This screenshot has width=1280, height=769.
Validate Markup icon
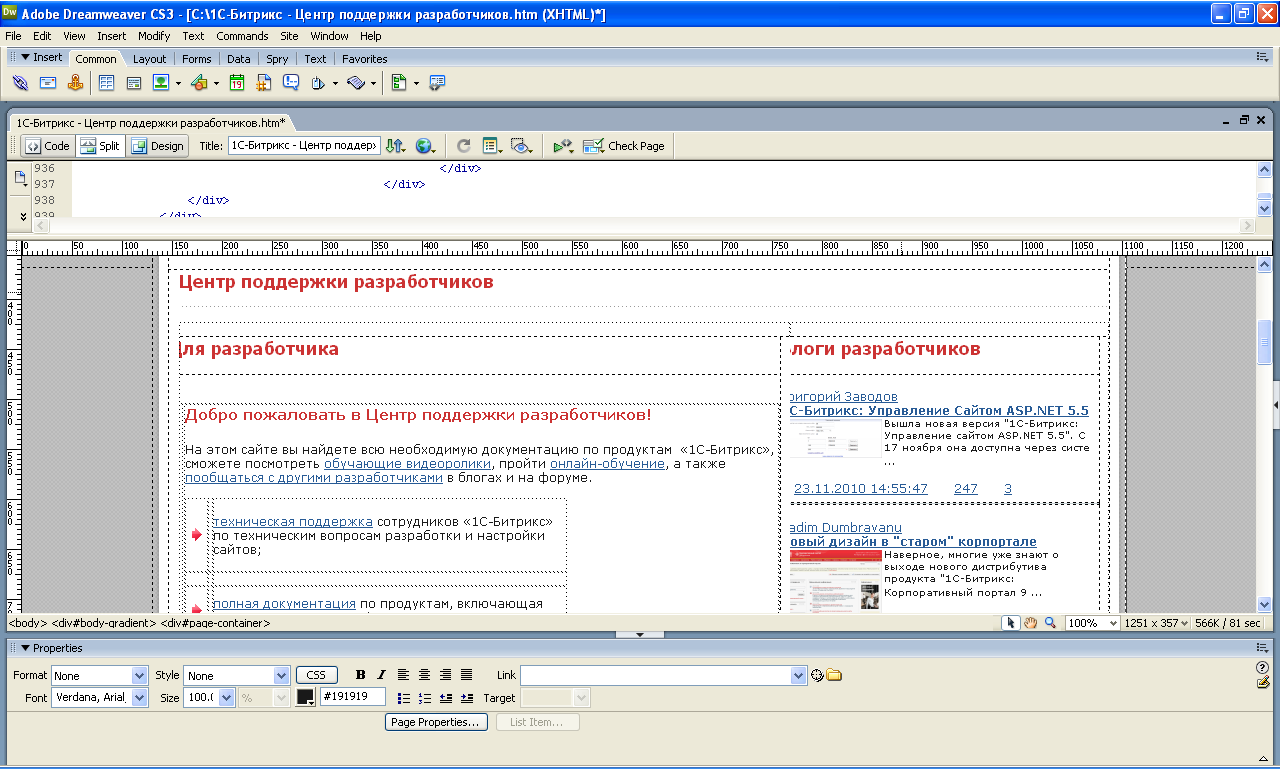tap(563, 146)
